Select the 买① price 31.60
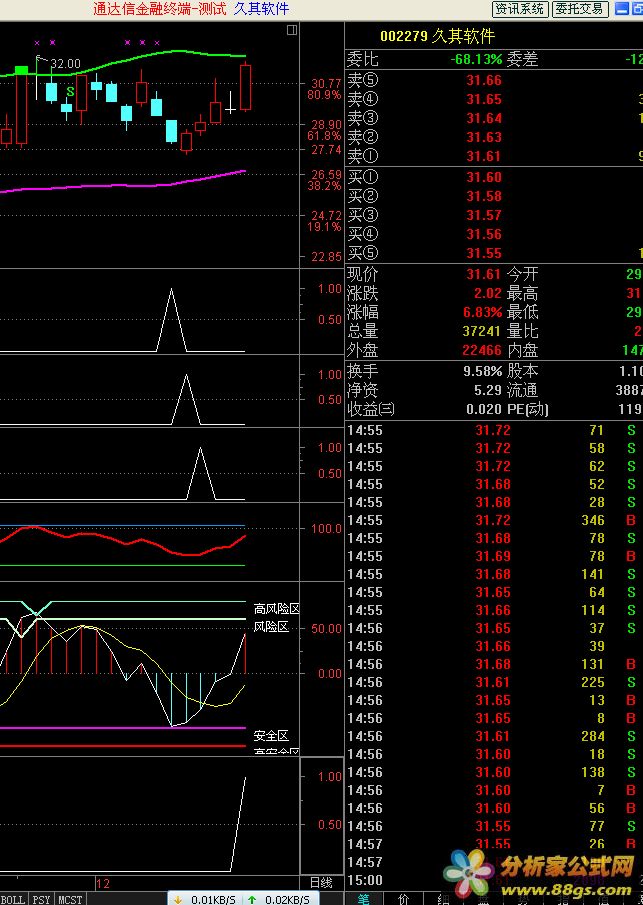 pos(484,177)
